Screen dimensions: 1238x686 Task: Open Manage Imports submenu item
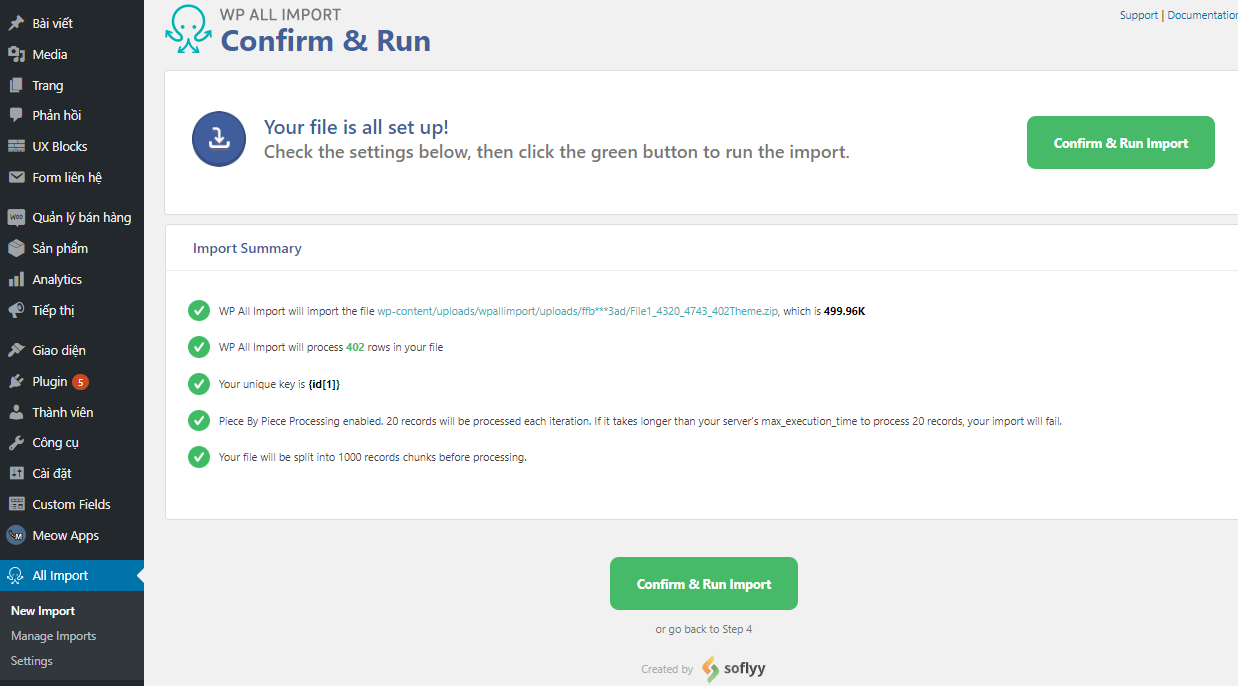click(53, 636)
